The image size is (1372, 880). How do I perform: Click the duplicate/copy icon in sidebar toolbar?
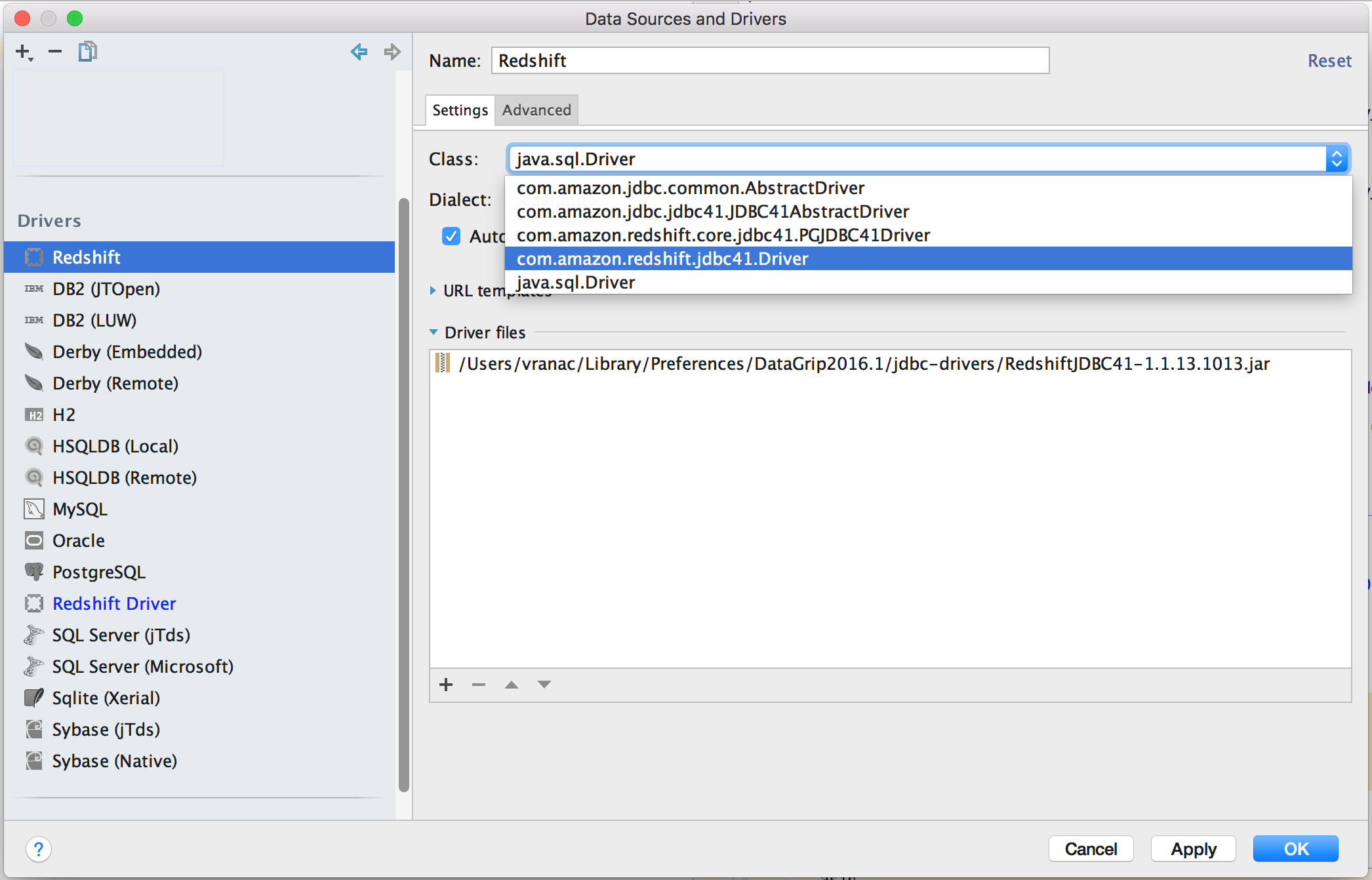click(x=87, y=51)
